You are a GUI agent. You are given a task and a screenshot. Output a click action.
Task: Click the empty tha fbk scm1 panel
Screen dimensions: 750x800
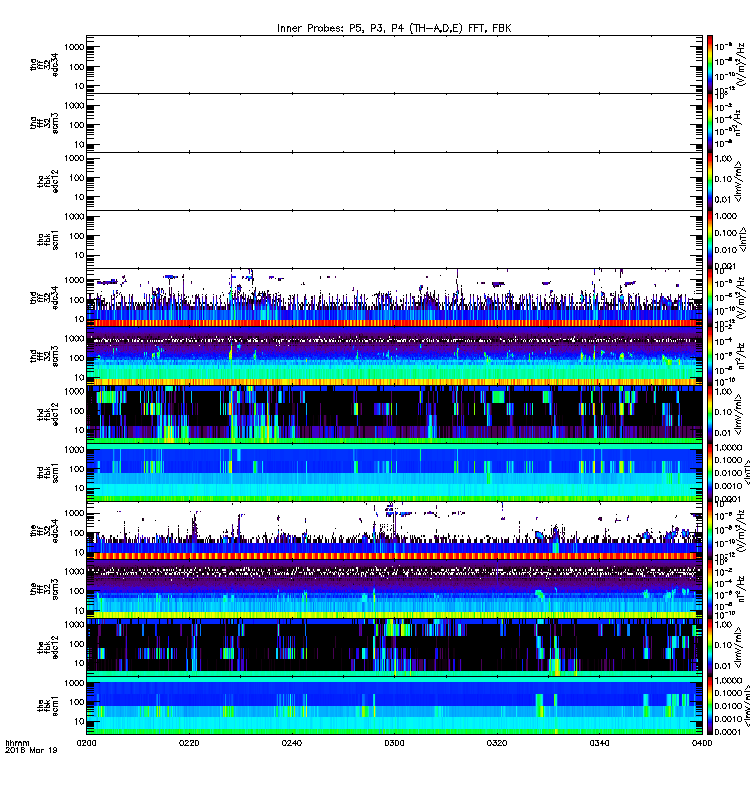pos(394,239)
